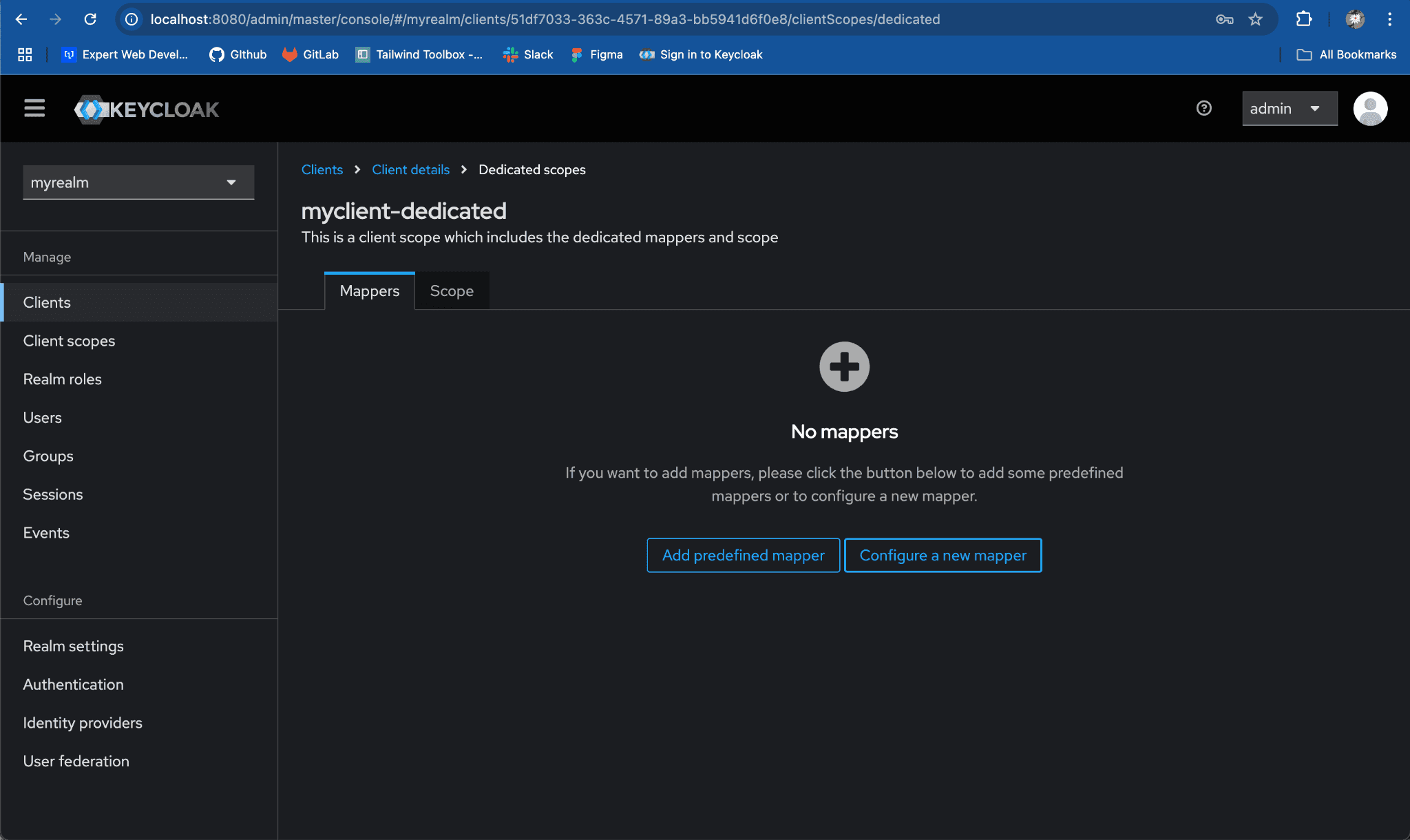Open Chrome three-dot menu
The height and width of the screenshot is (840, 1410).
[x=1389, y=19]
